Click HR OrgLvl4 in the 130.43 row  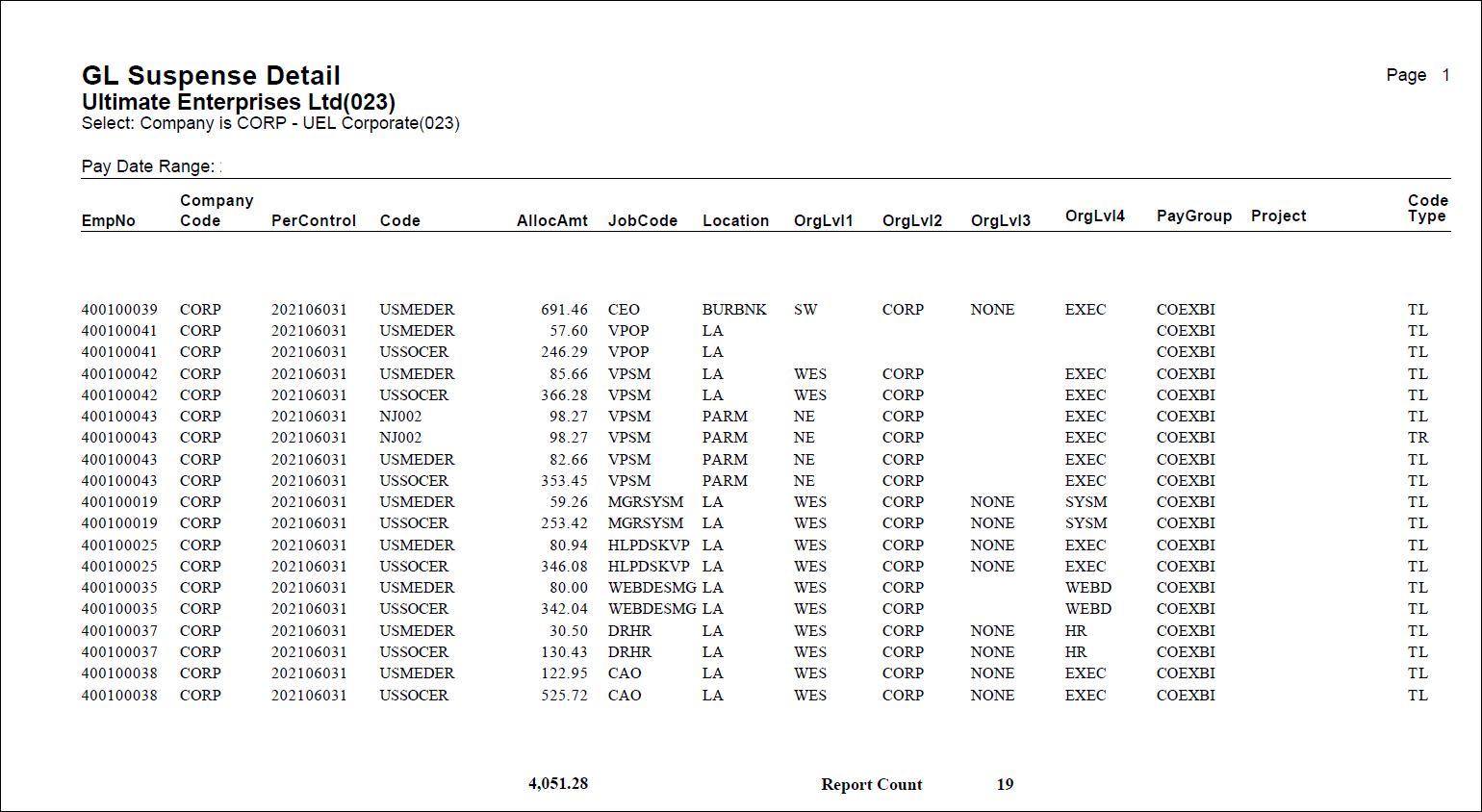(1076, 652)
